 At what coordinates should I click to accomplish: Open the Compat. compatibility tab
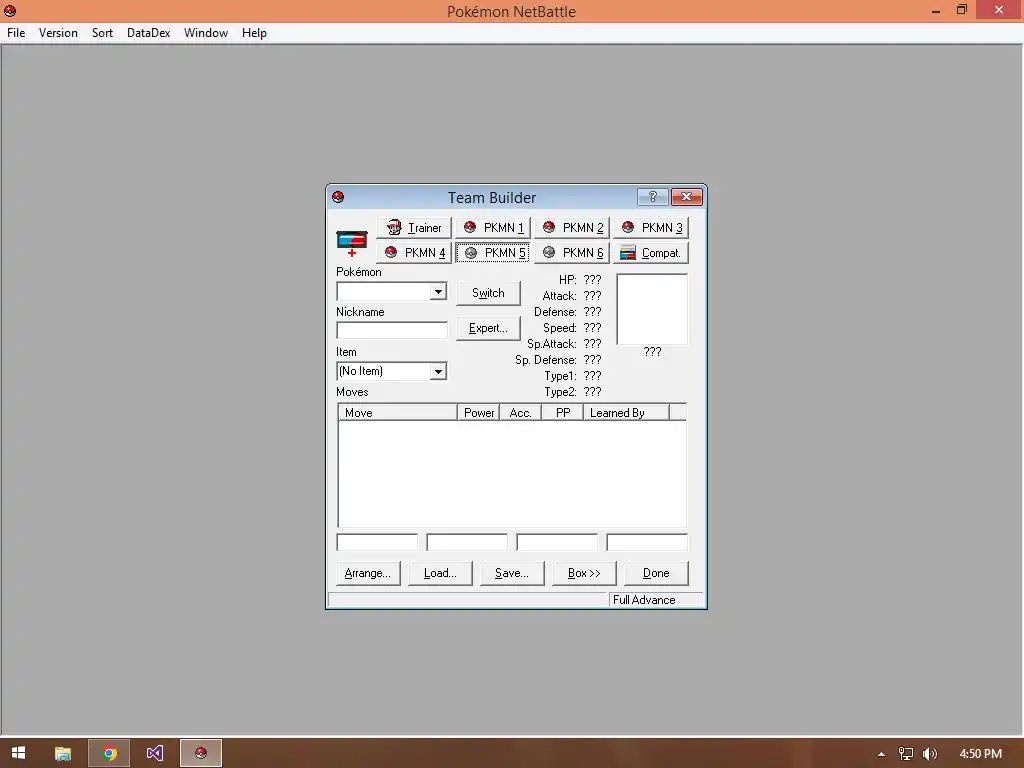coord(651,253)
